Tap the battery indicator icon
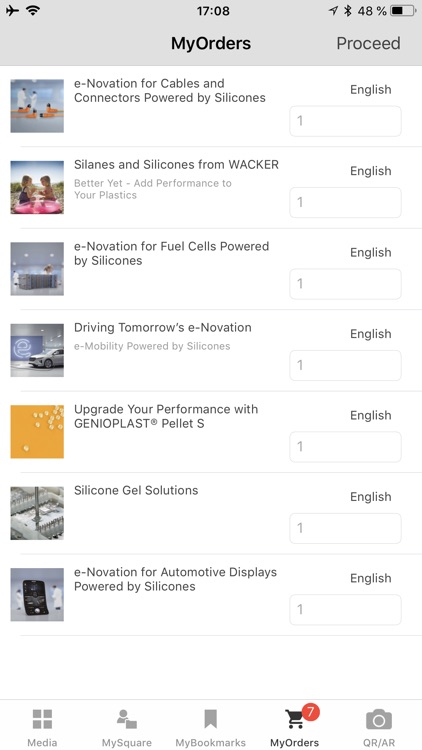Screen dimensions: 422x750 click(x=403, y=11)
